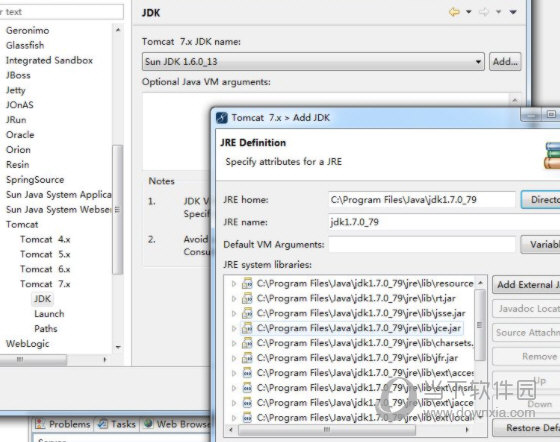This screenshot has width=560, height=442.
Task: Select Integrated Sandbox in the tree
Action: click(x=49, y=60)
